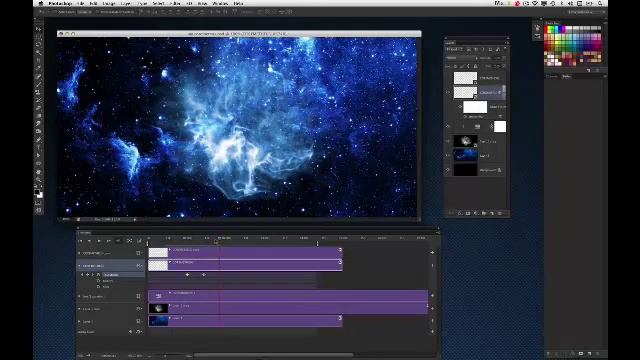The width and height of the screenshot is (640, 360).
Task: Click the delete layer trash icon
Action: 500,213
